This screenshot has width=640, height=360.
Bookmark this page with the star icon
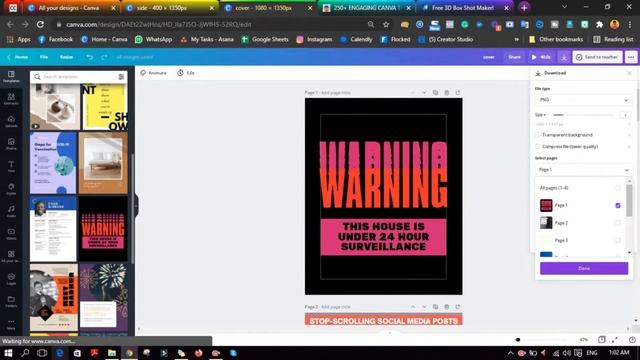386,24
